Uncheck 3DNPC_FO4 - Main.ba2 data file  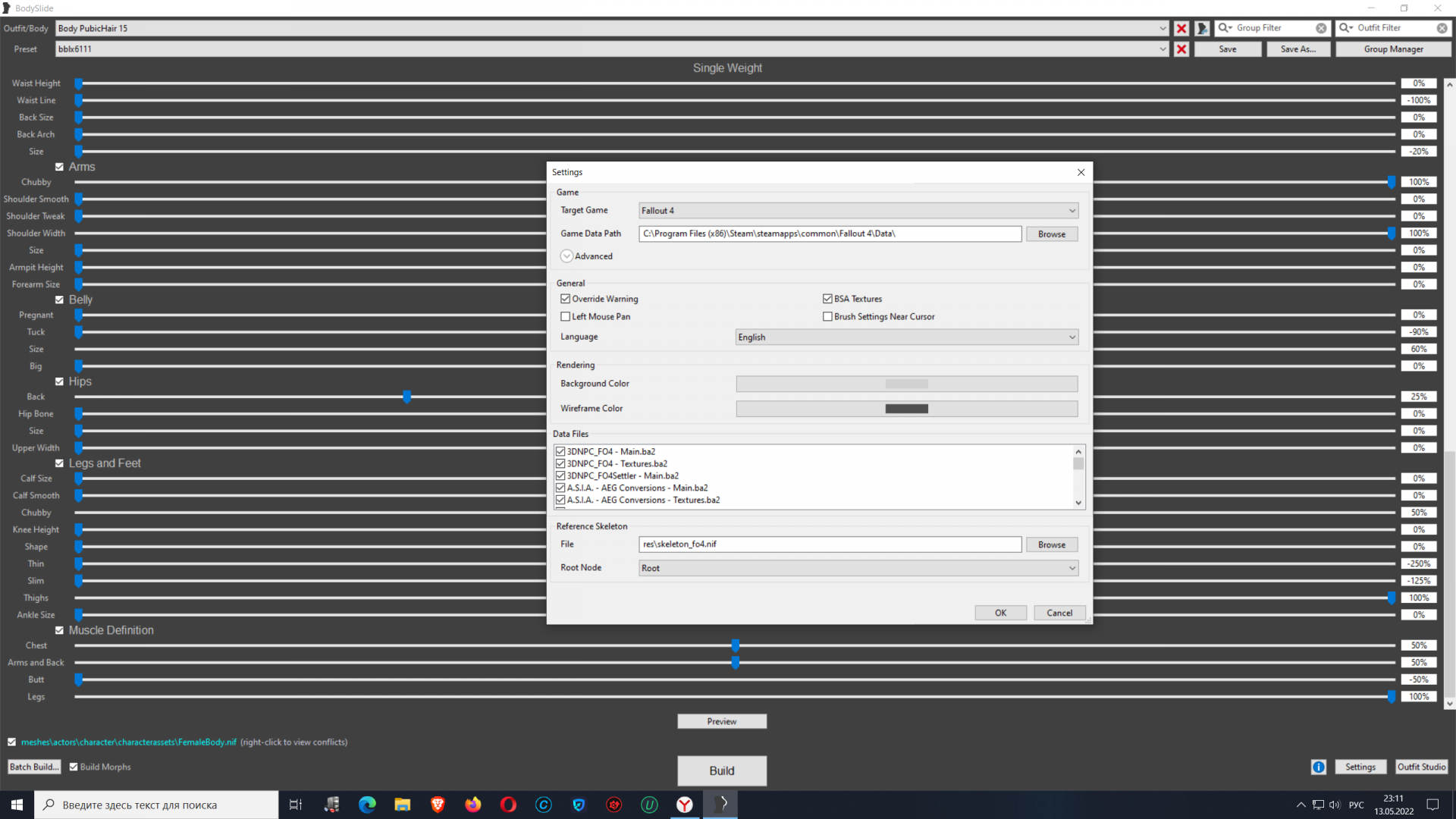point(561,452)
